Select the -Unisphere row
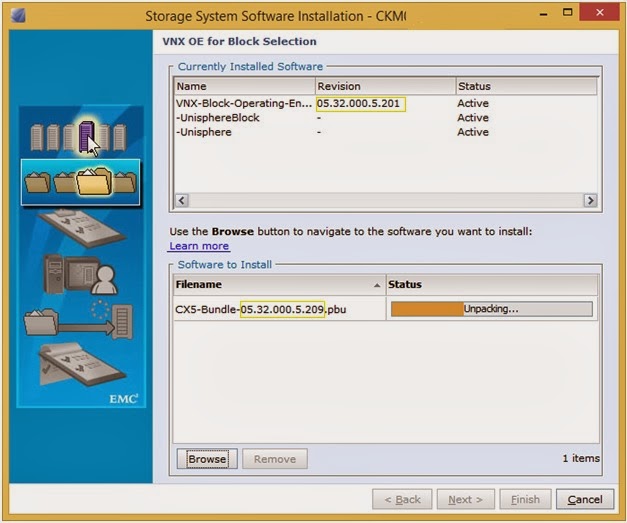This screenshot has height=523, width=627. (385, 132)
